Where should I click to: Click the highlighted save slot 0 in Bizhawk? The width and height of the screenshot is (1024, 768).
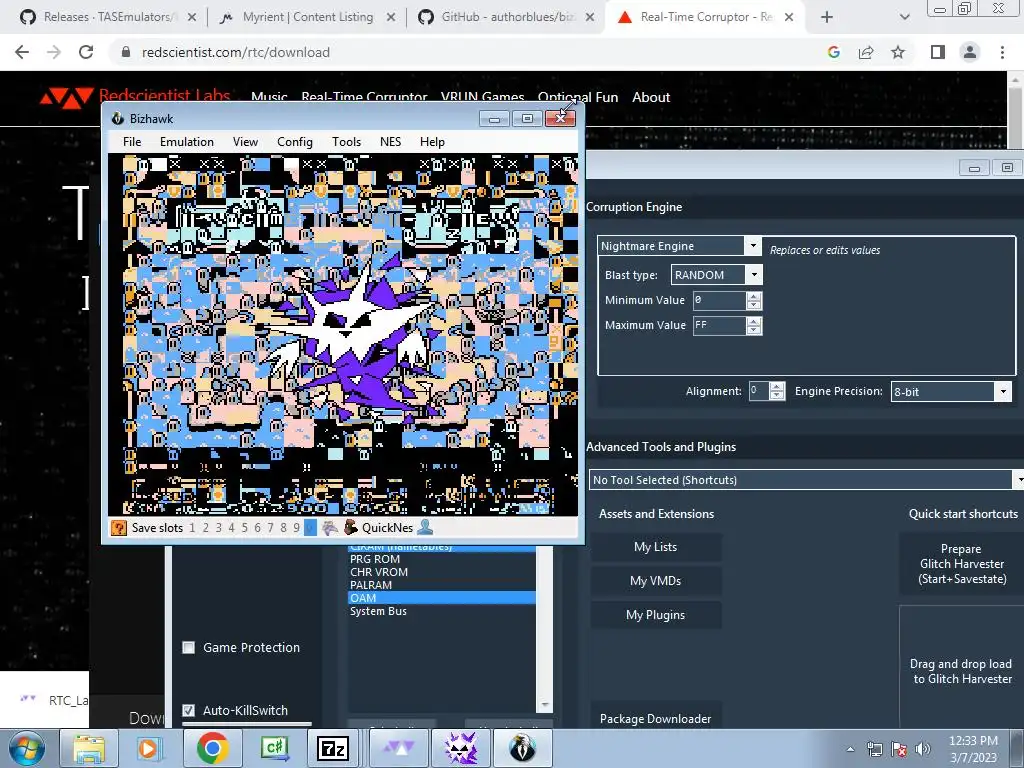click(310, 528)
